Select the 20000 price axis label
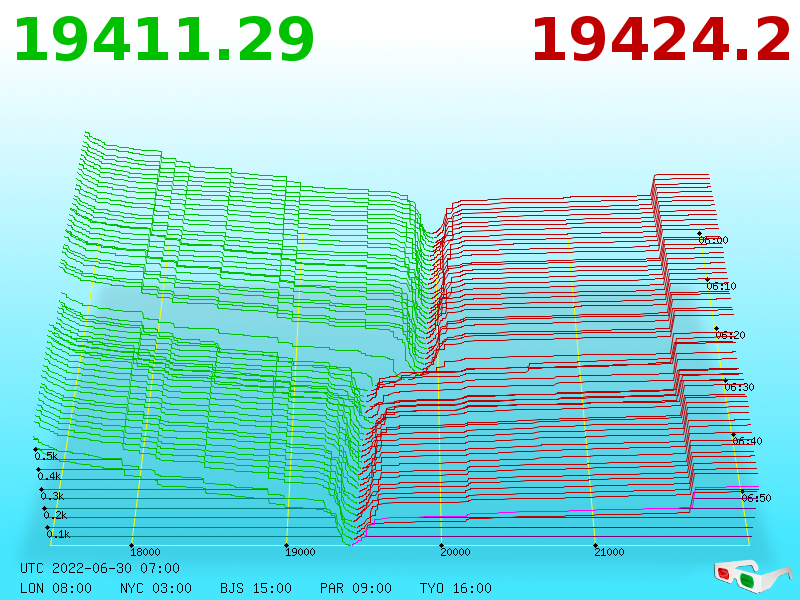The image size is (800, 600). pyautogui.click(x=455, y=552)
